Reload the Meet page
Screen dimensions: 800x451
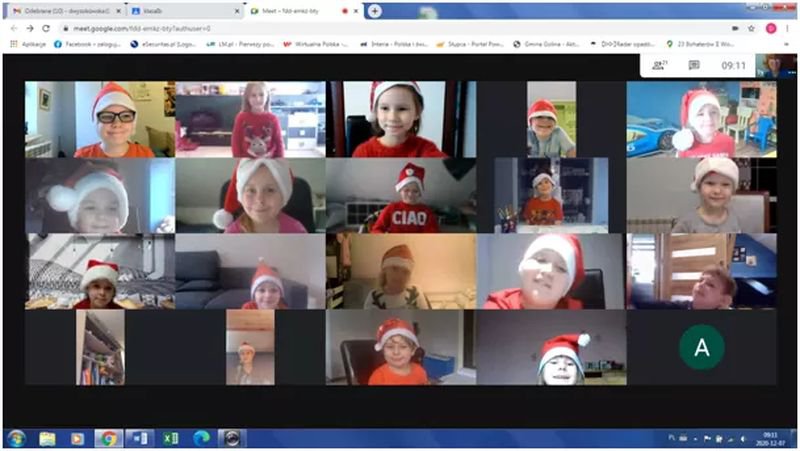pos(46,29)
